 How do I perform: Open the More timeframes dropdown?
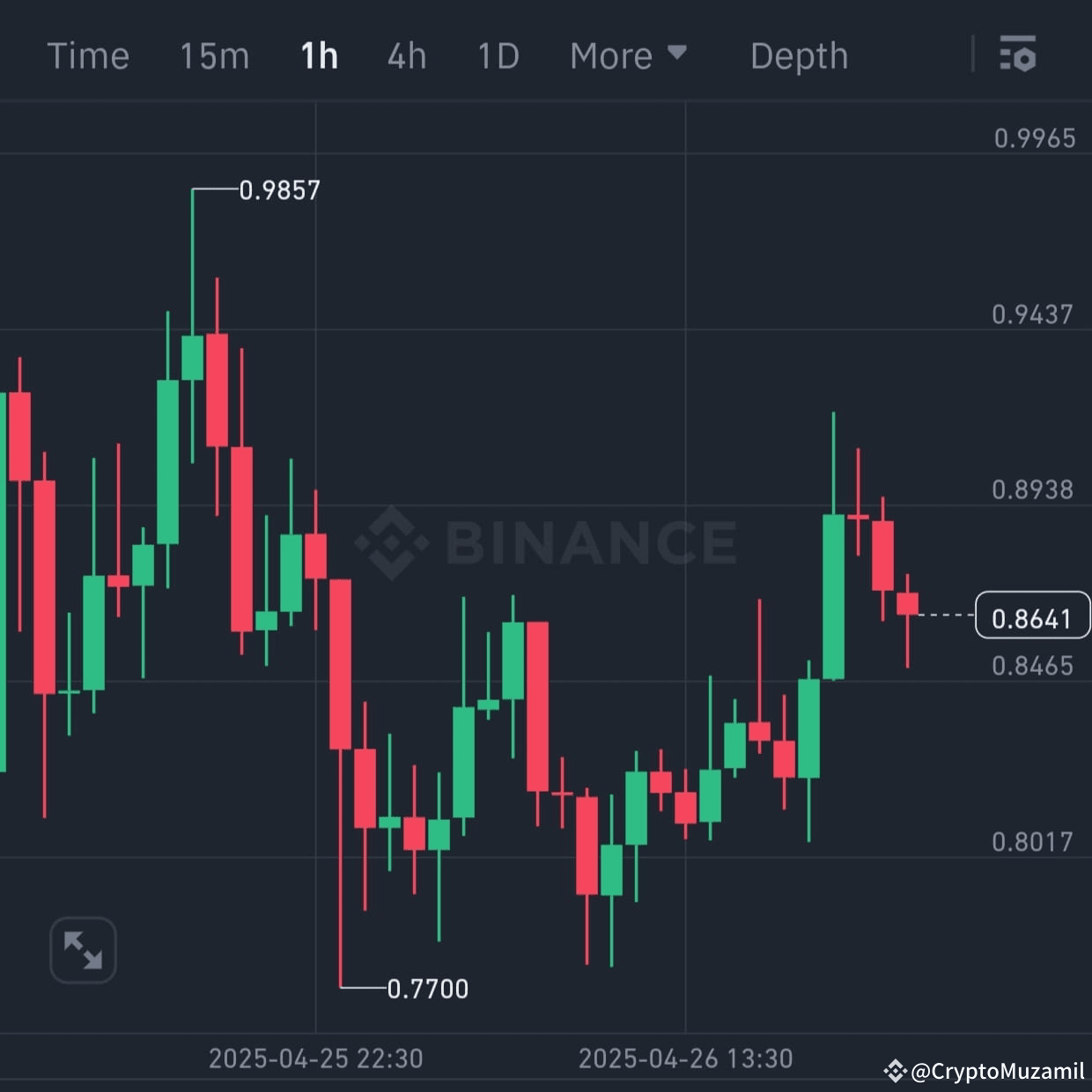coord(629,55)
